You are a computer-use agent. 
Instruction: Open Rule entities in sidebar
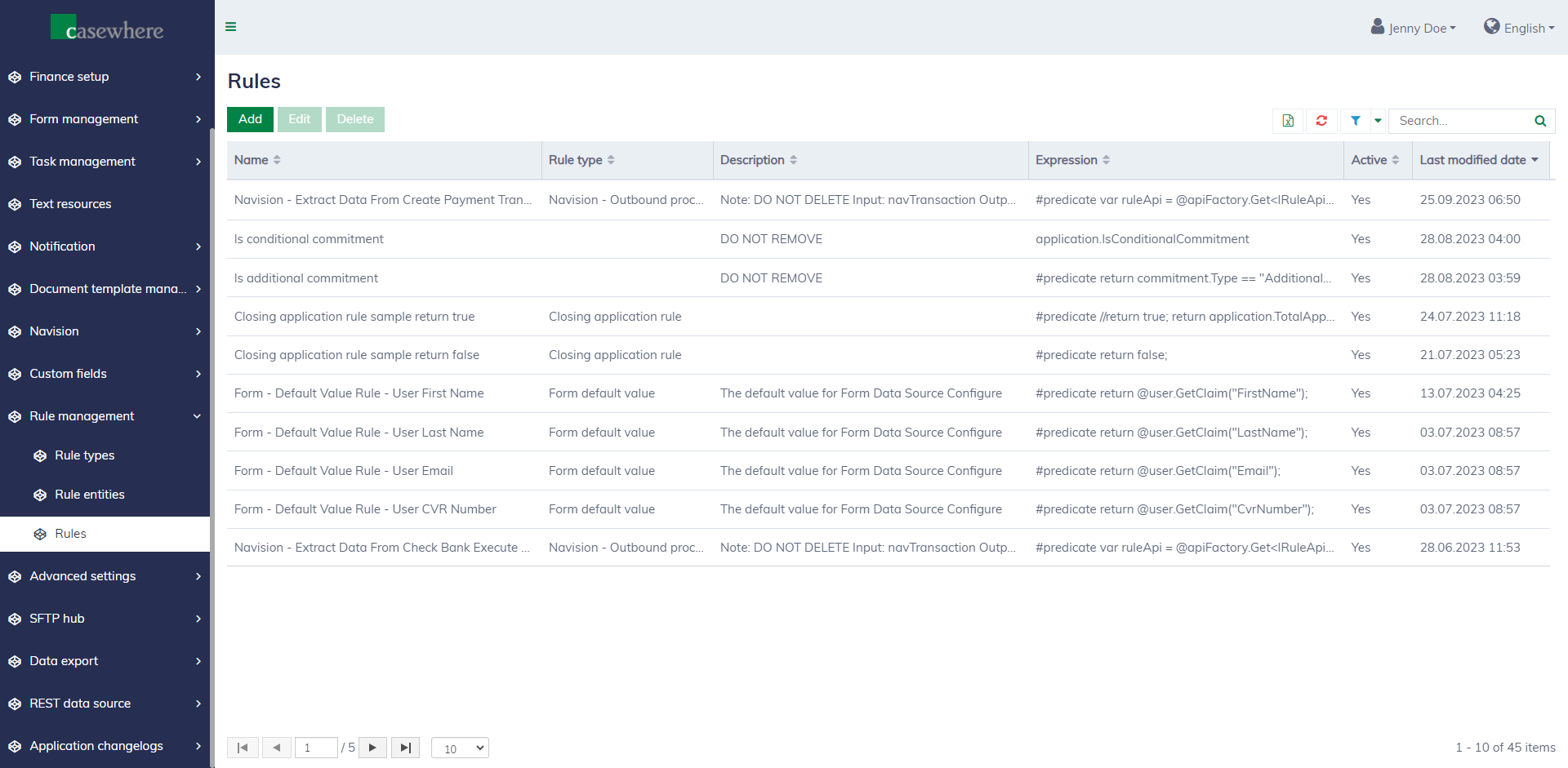click(89, 495)
